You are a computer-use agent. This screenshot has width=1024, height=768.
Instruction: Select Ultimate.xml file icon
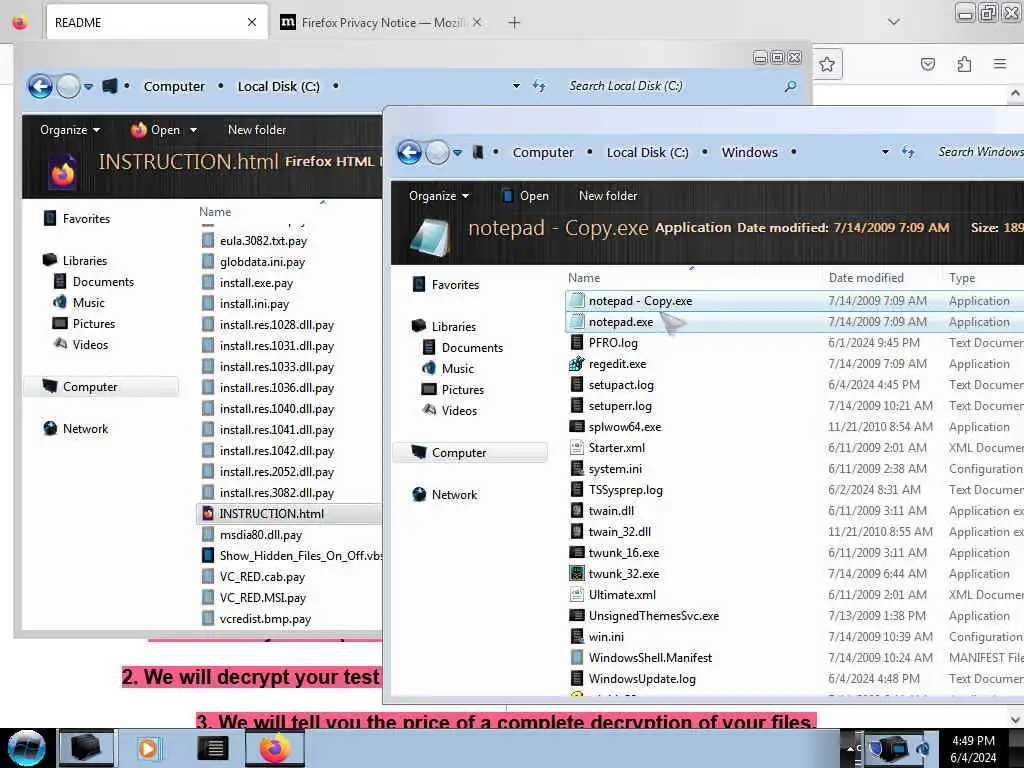pos(577,594)
